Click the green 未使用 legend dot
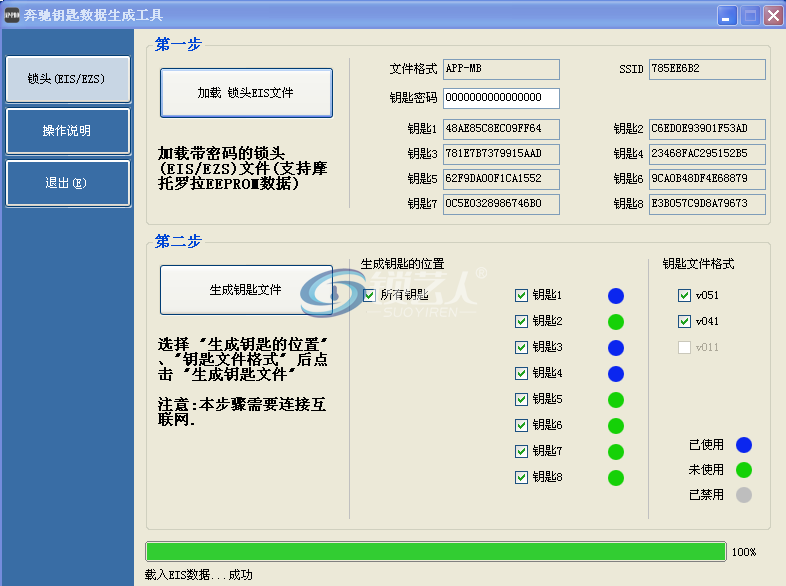786x586 pixels. click(x=744, y=470)
